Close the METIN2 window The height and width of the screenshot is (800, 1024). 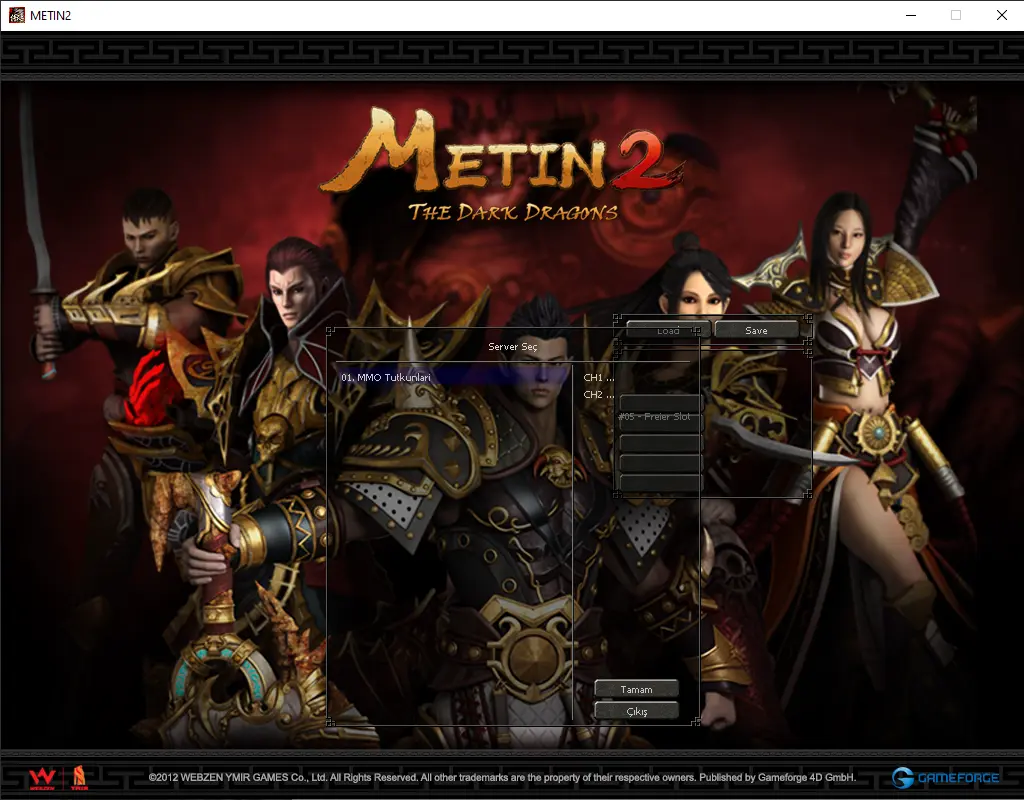1001,15
